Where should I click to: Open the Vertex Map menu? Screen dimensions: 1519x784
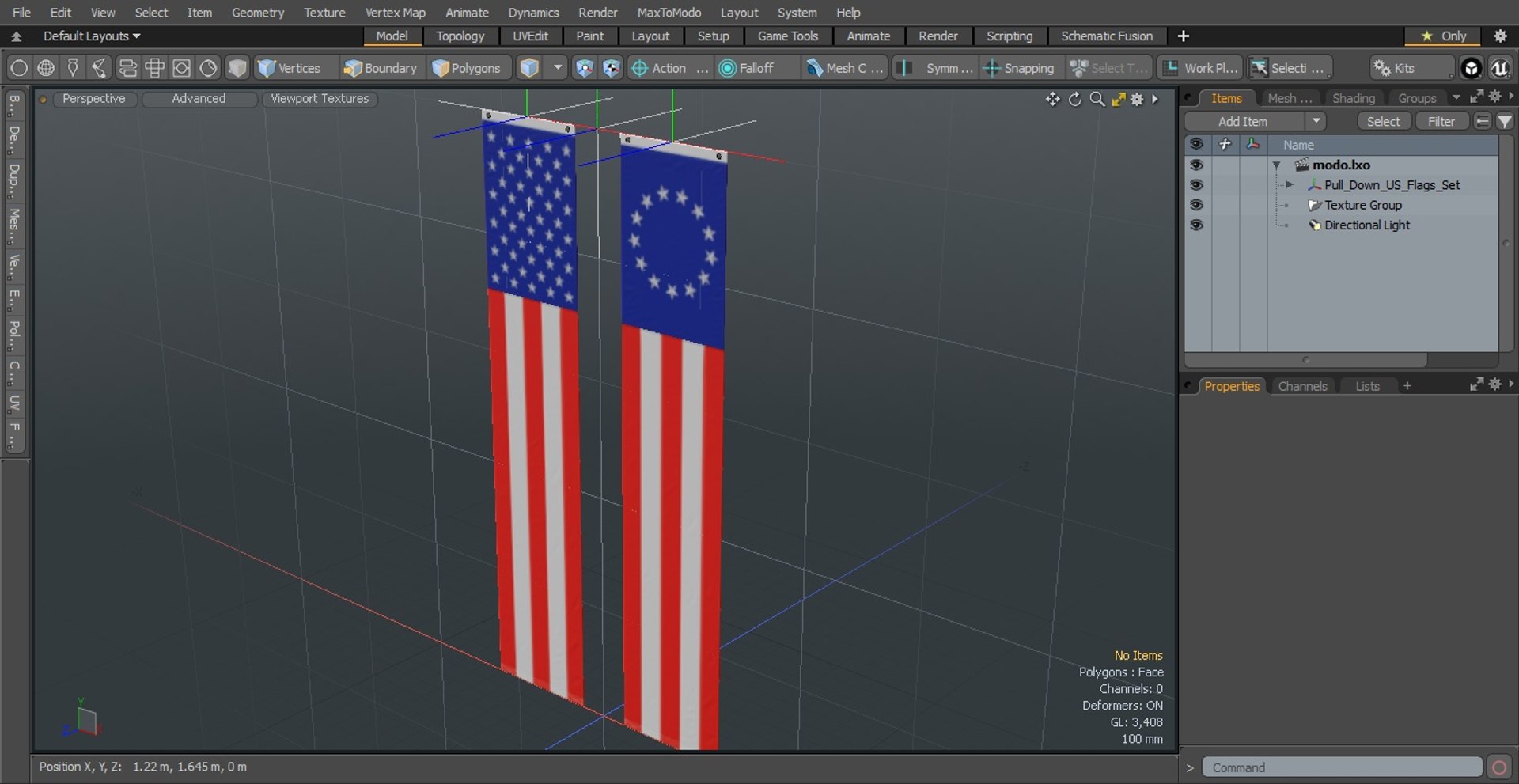[x=395, y=13]
